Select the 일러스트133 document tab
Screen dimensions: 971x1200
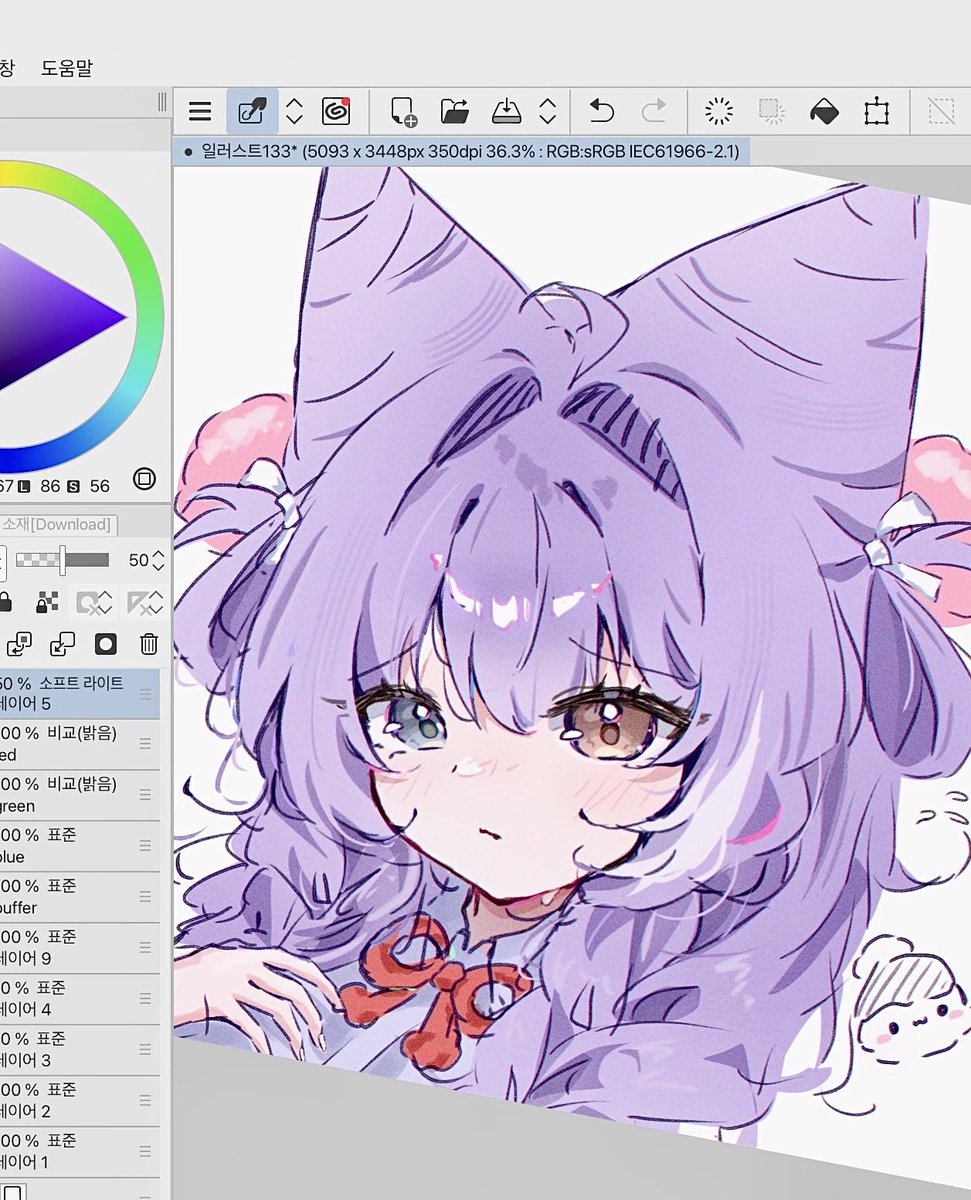click(462, 152)
